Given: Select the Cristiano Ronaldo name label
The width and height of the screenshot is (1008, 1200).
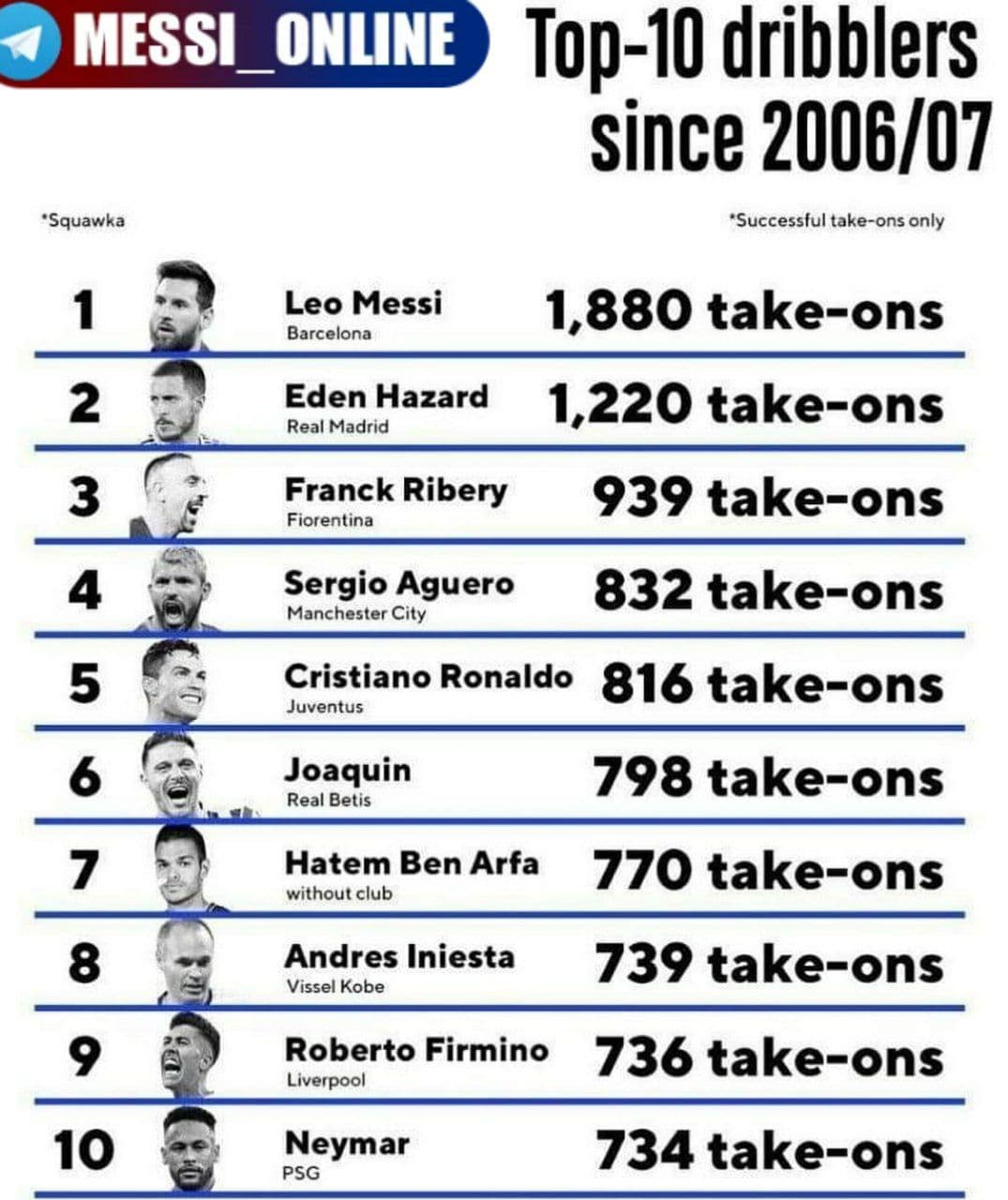Looking at the screenshot, I should [428, 676].
